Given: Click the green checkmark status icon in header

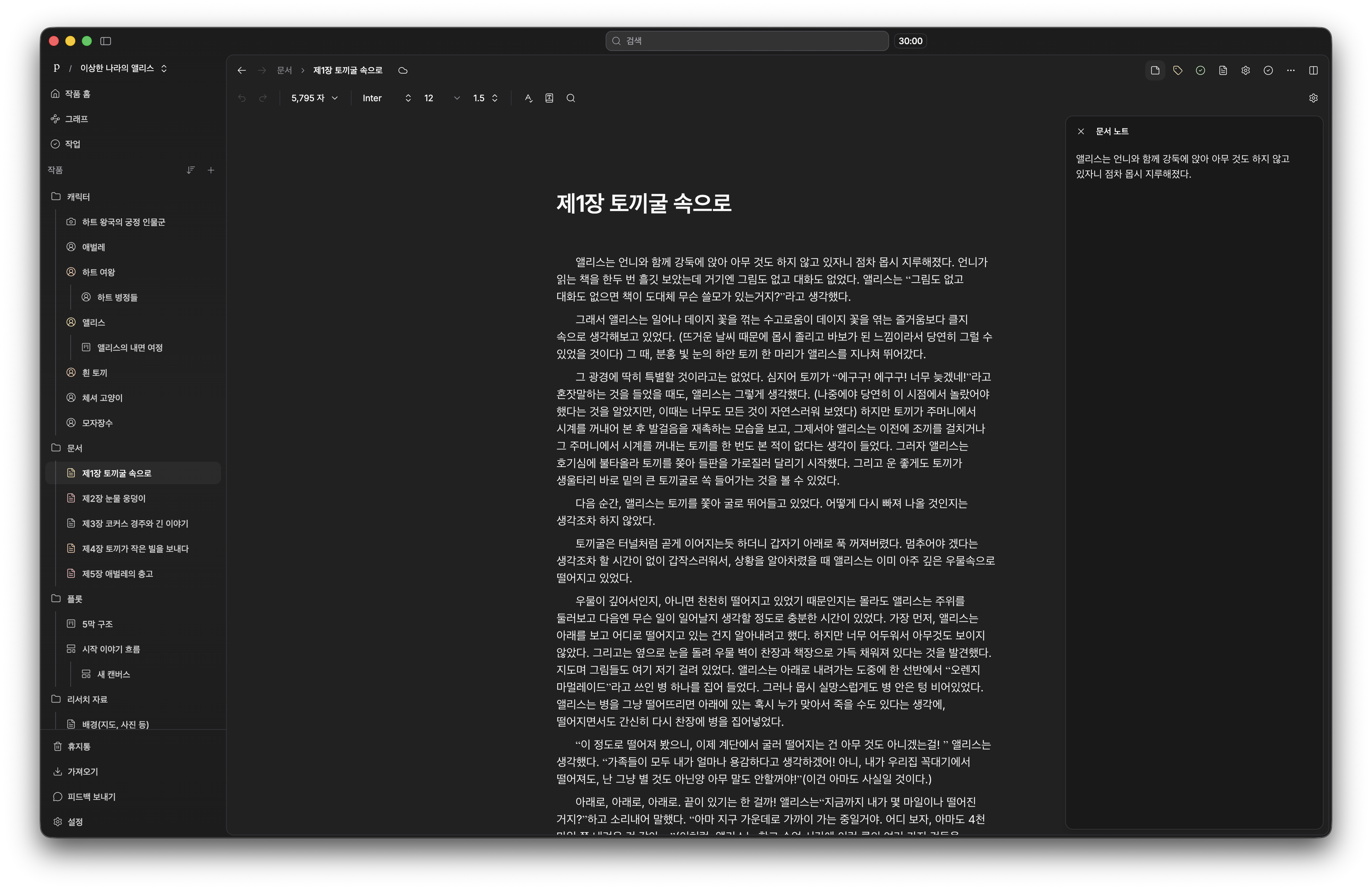Looking at the screenshot, I should pyautogui.click(x=1200, y=70).
